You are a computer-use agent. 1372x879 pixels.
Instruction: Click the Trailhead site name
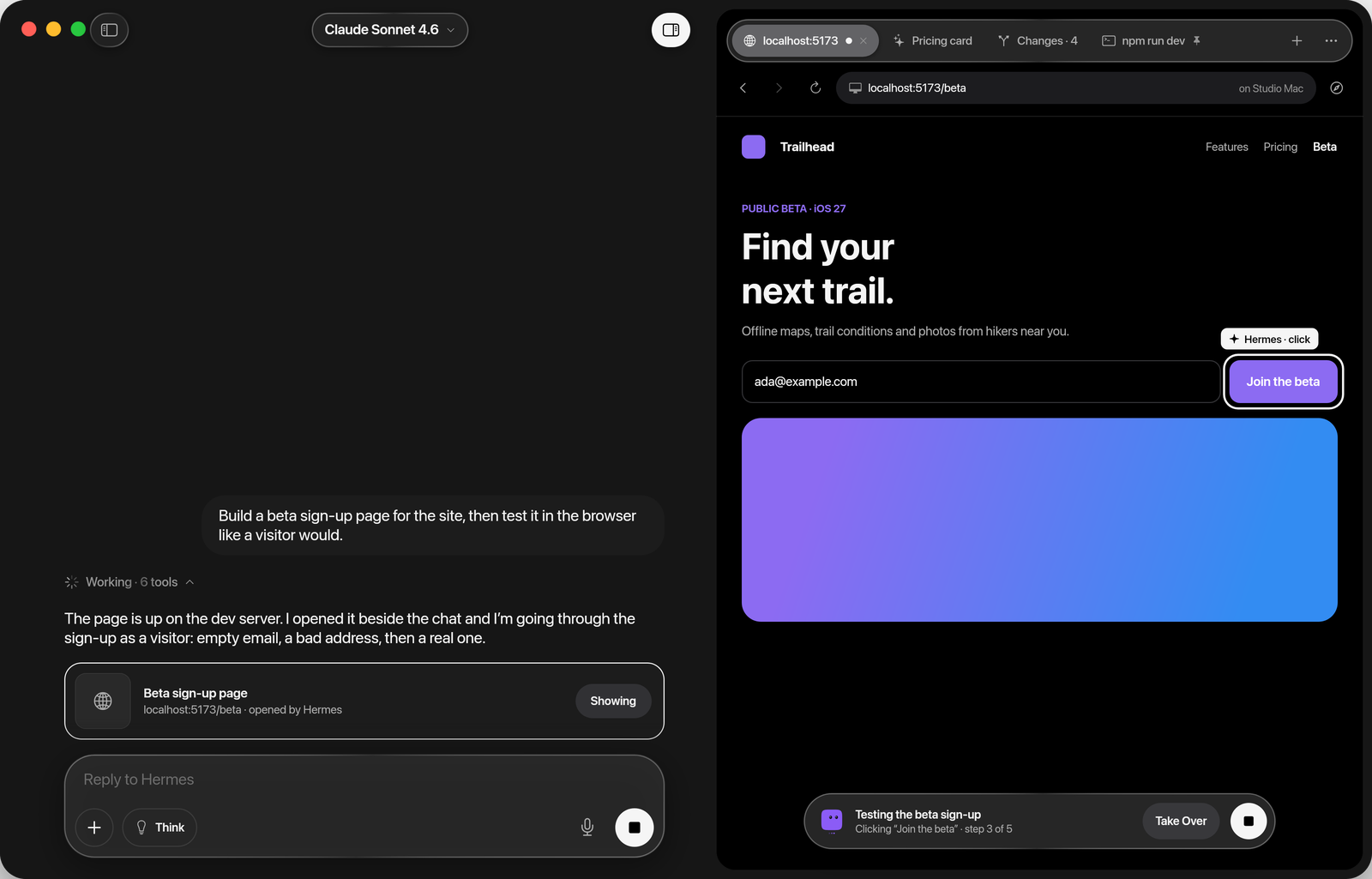click(807, 147)
